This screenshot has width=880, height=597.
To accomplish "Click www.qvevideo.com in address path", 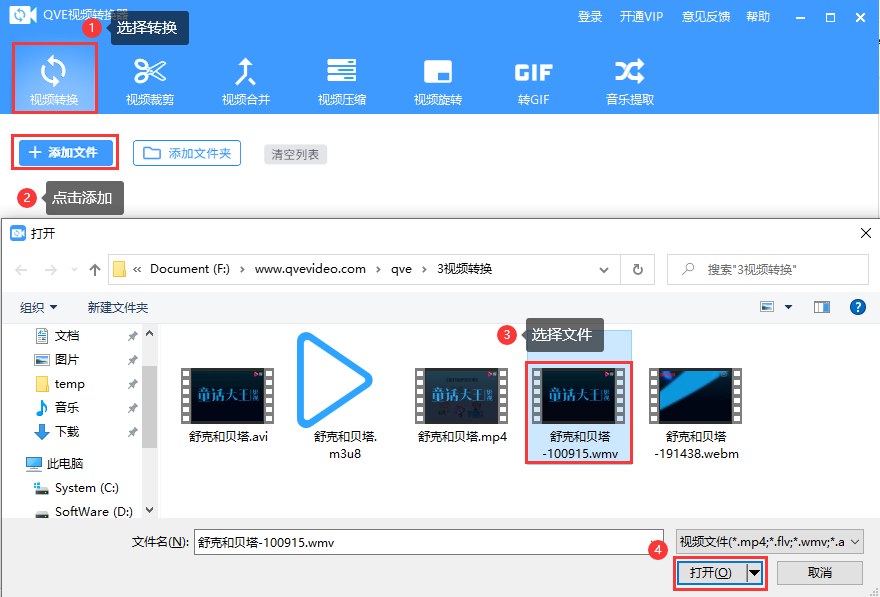I will coord(310,269).
